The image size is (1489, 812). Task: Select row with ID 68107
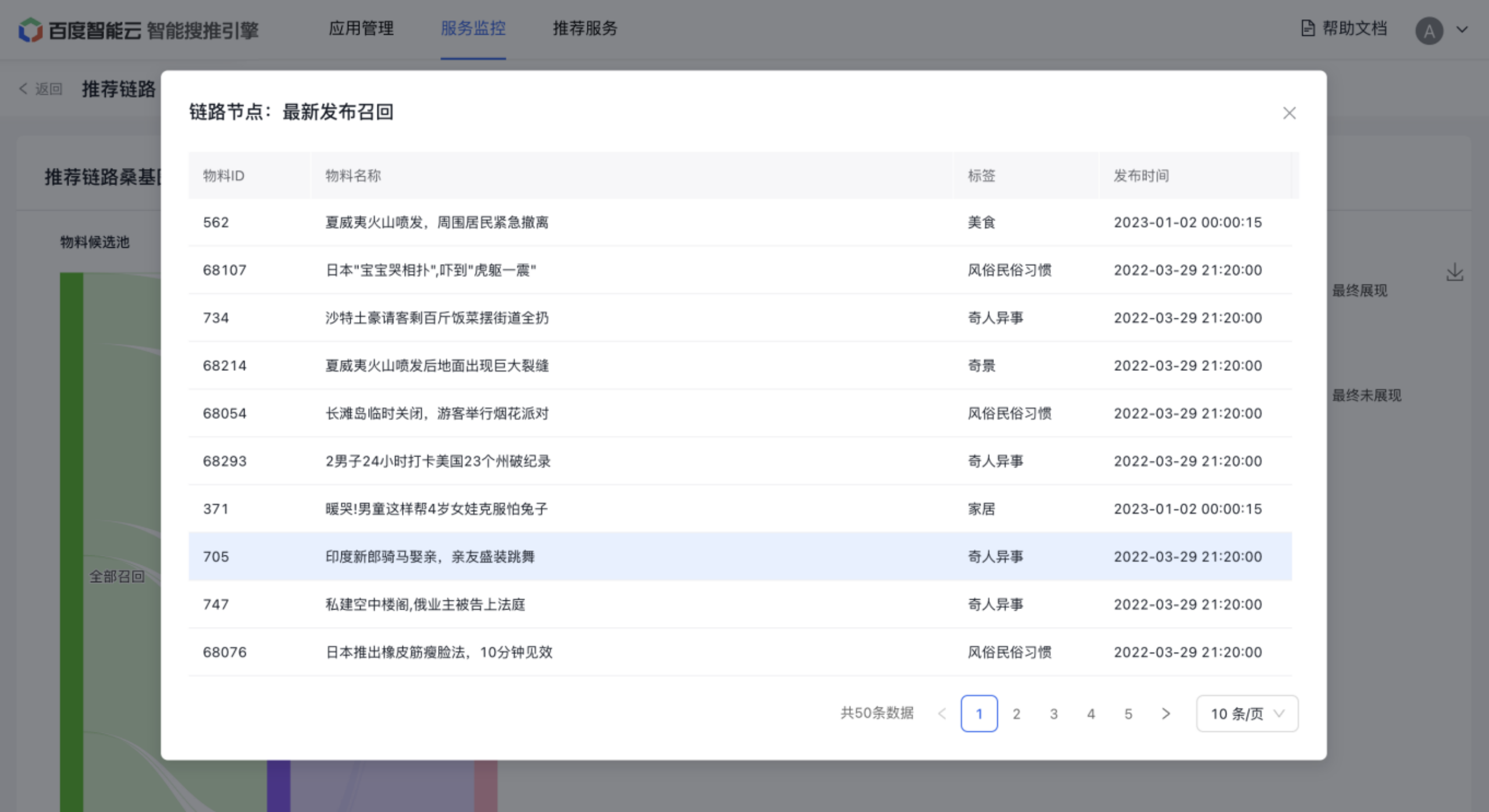coord(740,270)
